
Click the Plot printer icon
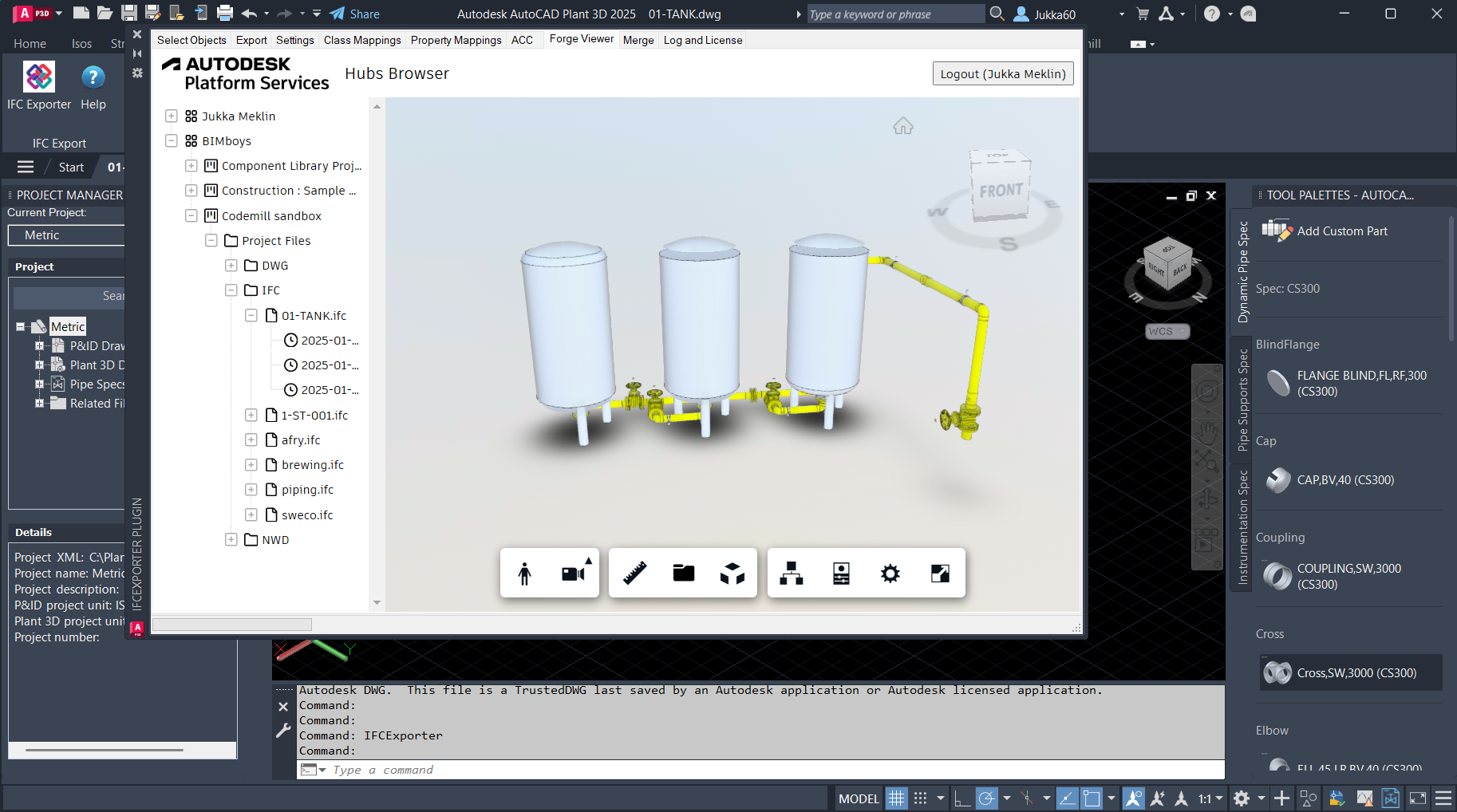pyautogui.click(x=225, y=13)
